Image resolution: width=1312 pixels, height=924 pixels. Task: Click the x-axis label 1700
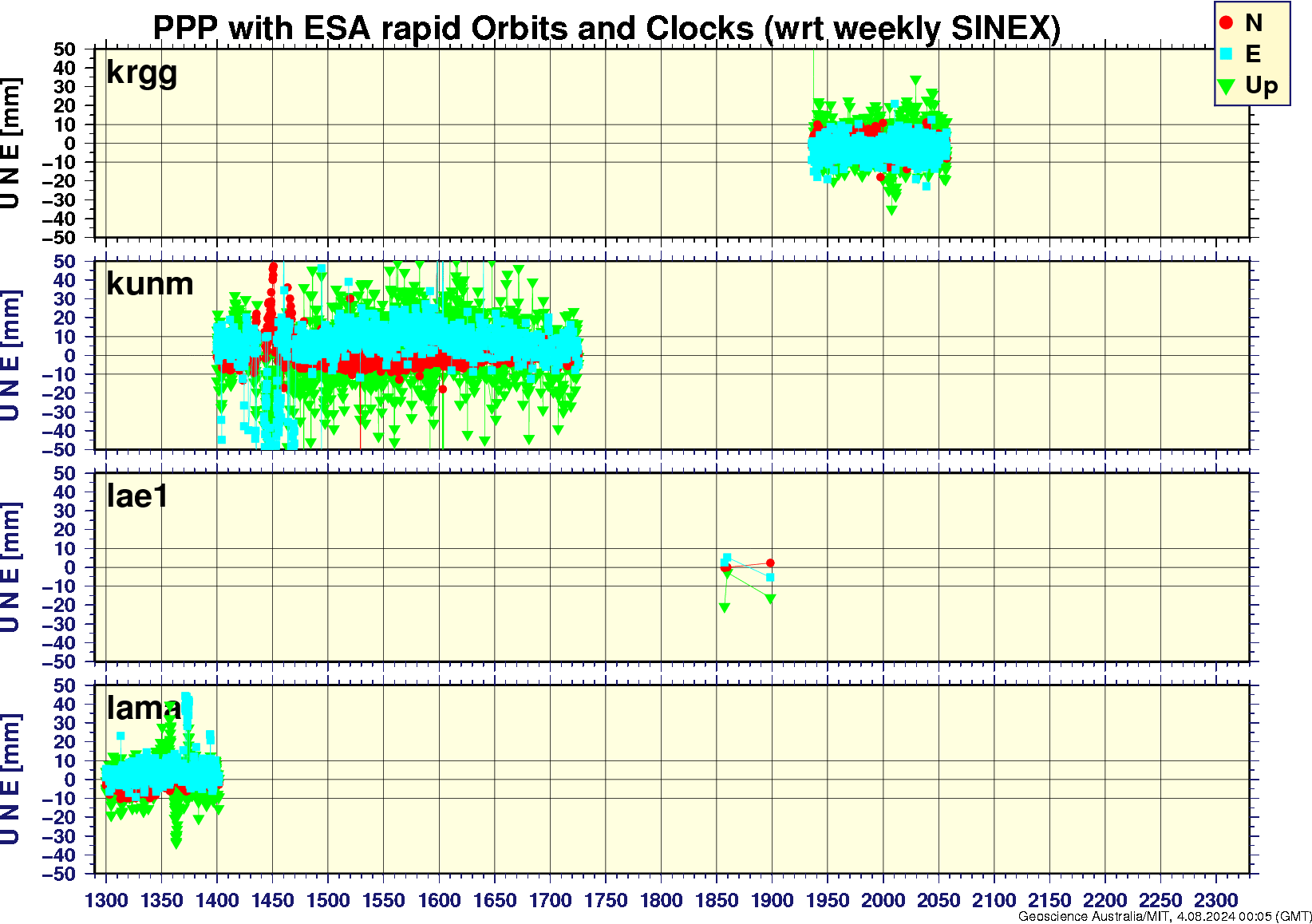pos(550,900)
